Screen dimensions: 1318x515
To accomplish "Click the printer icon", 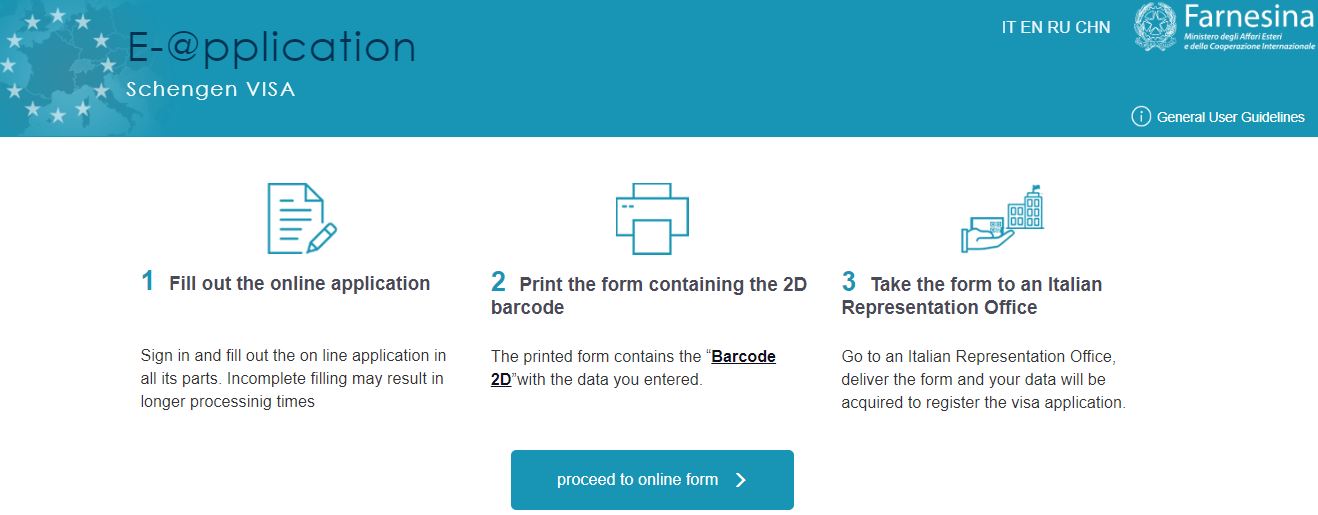I will (x=652, y=219).
